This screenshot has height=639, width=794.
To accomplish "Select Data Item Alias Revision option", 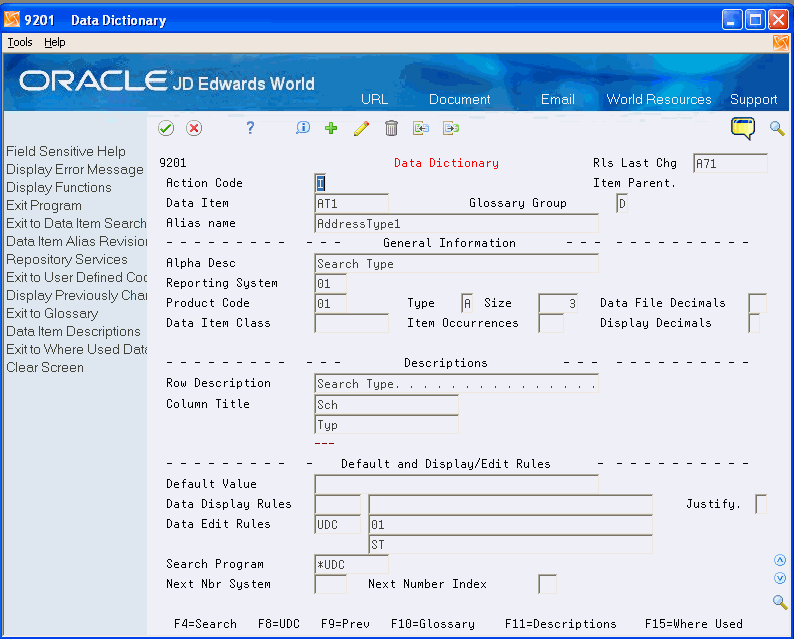I will tap(76, 242).
